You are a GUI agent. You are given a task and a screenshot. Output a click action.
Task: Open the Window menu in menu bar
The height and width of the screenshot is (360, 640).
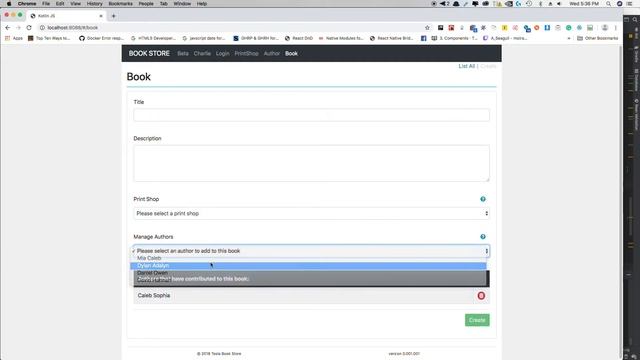[182, 4]
